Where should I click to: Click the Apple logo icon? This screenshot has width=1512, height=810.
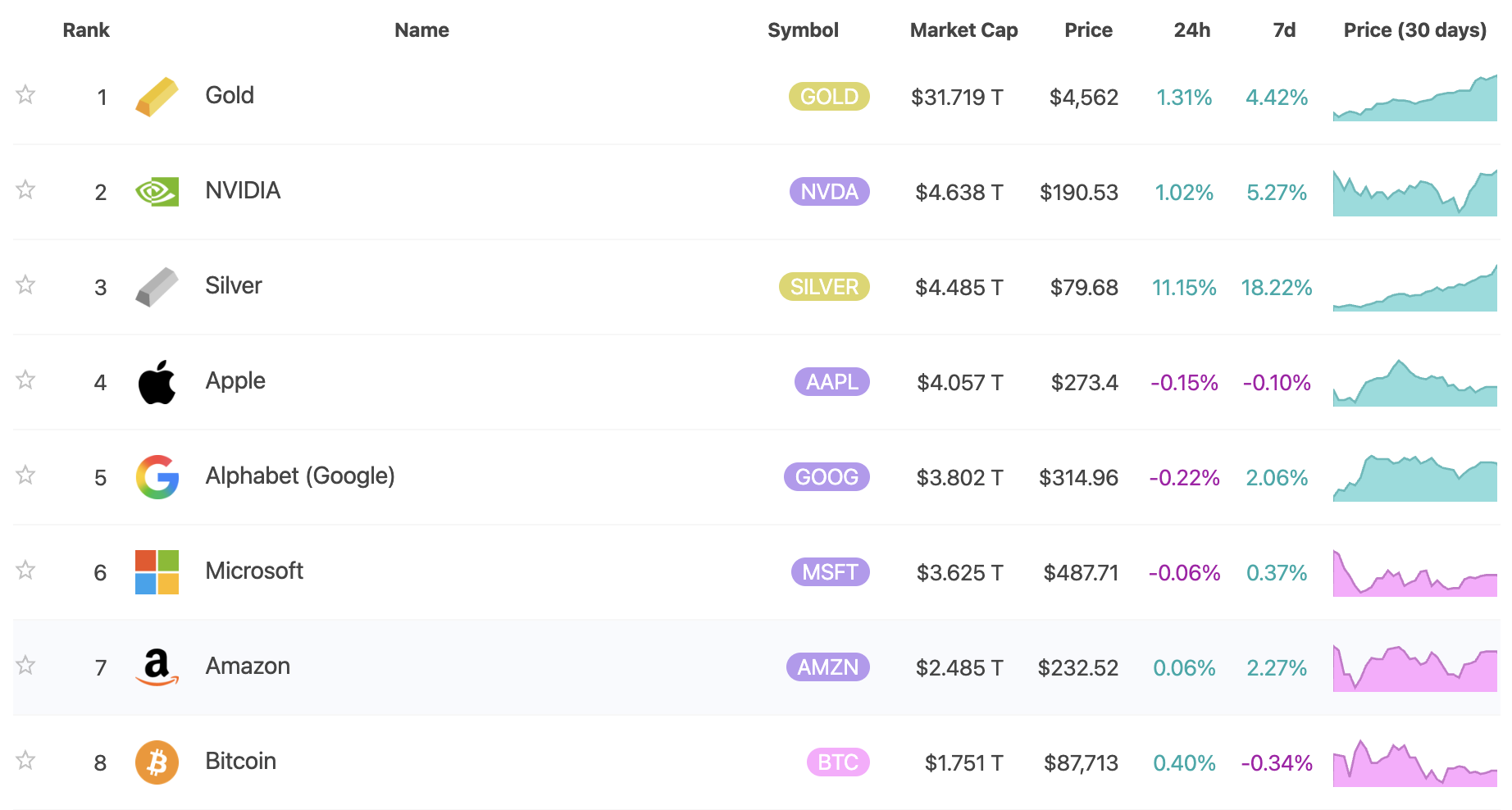click(157, 382)
